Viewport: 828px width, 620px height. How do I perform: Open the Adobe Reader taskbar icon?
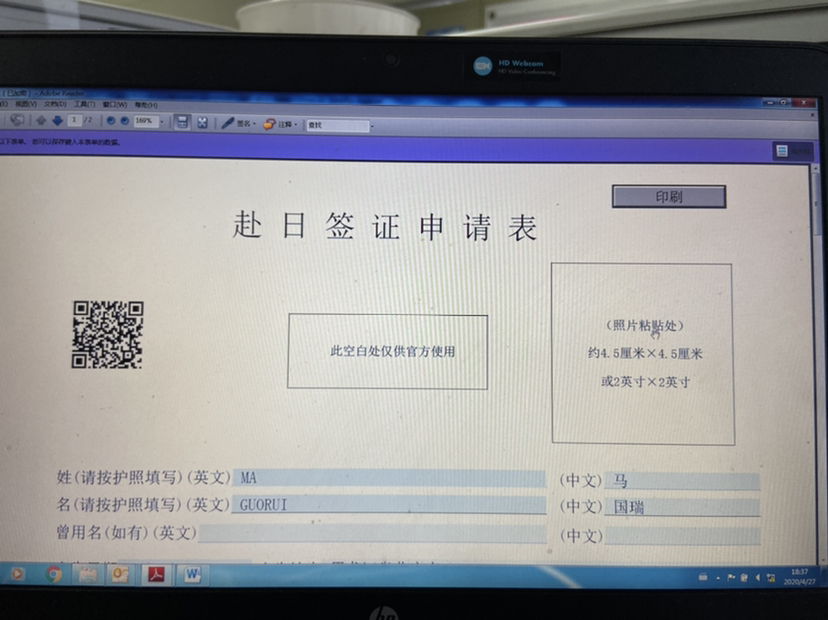[156, 574]
